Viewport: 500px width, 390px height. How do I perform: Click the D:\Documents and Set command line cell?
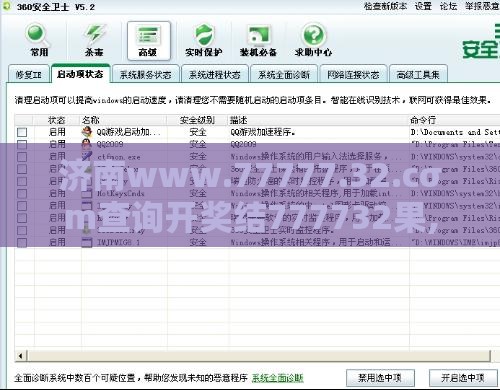(455, 132)
